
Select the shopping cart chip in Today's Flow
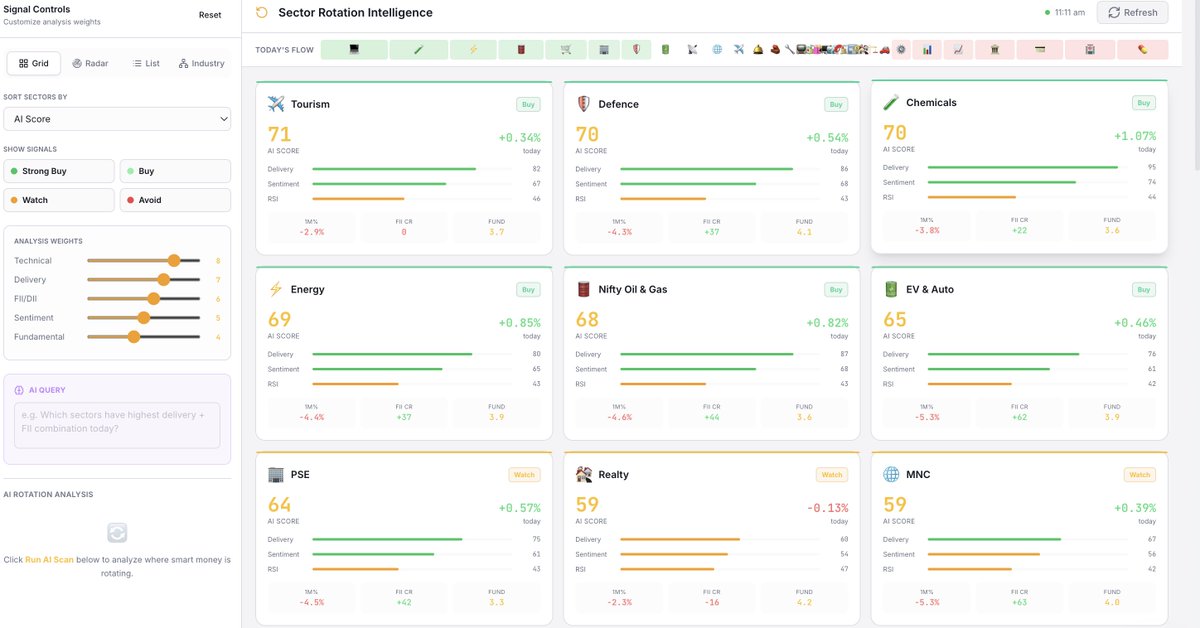(566, 49)
